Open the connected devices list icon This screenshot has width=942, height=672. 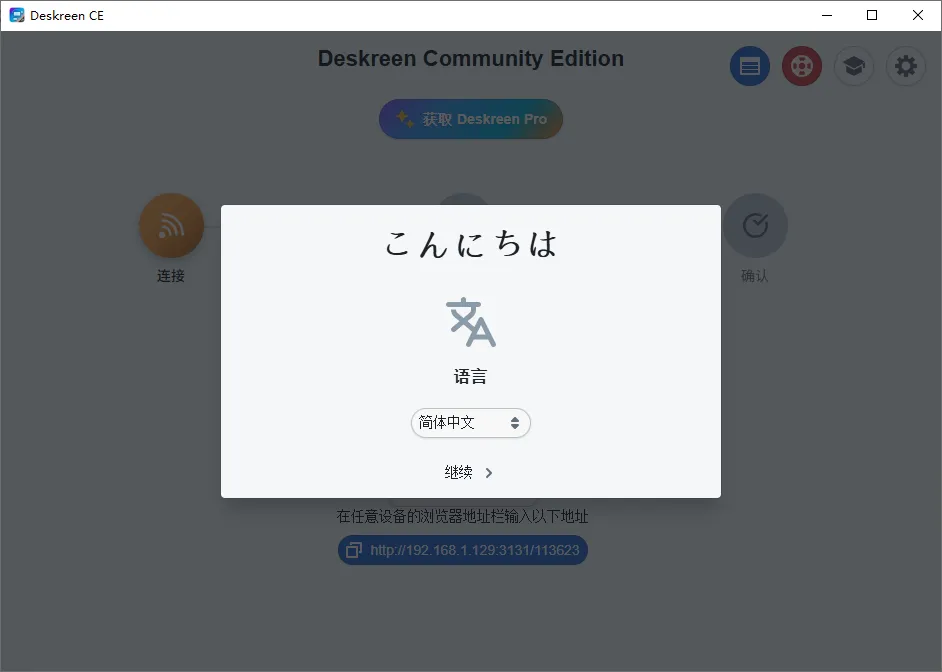pos(750,66)
